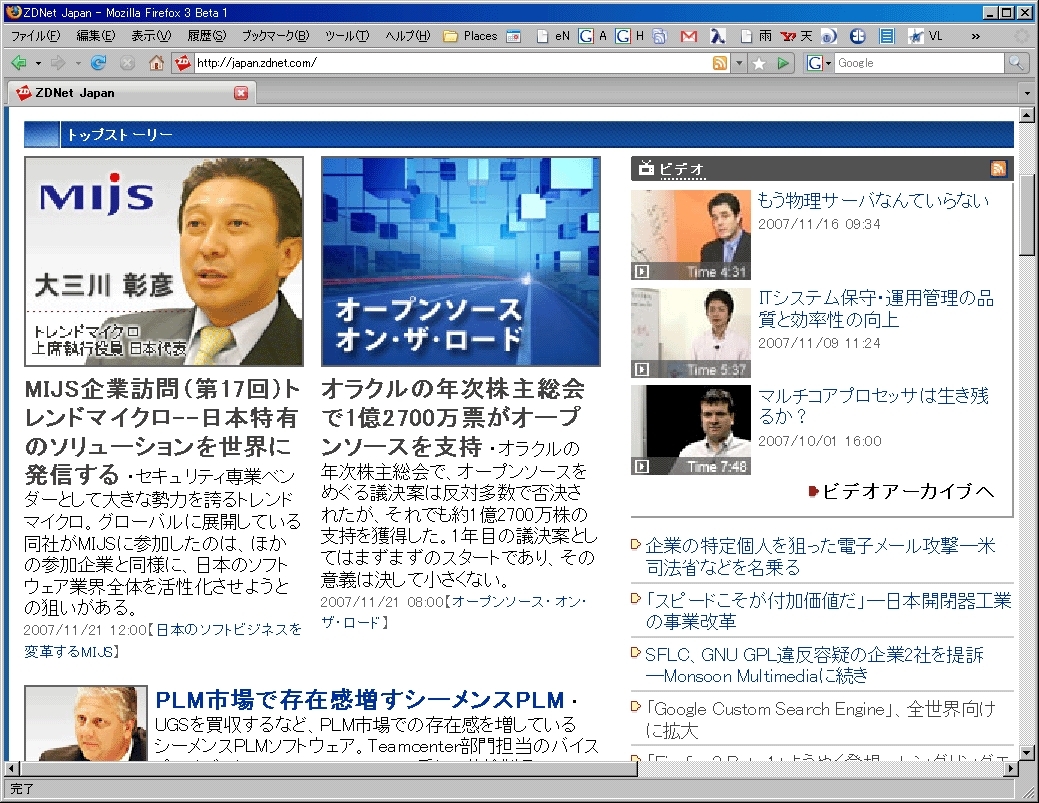Reload the page with the refresh icon
This screenshot has height=803, width=1039.
tap(98, 63)
